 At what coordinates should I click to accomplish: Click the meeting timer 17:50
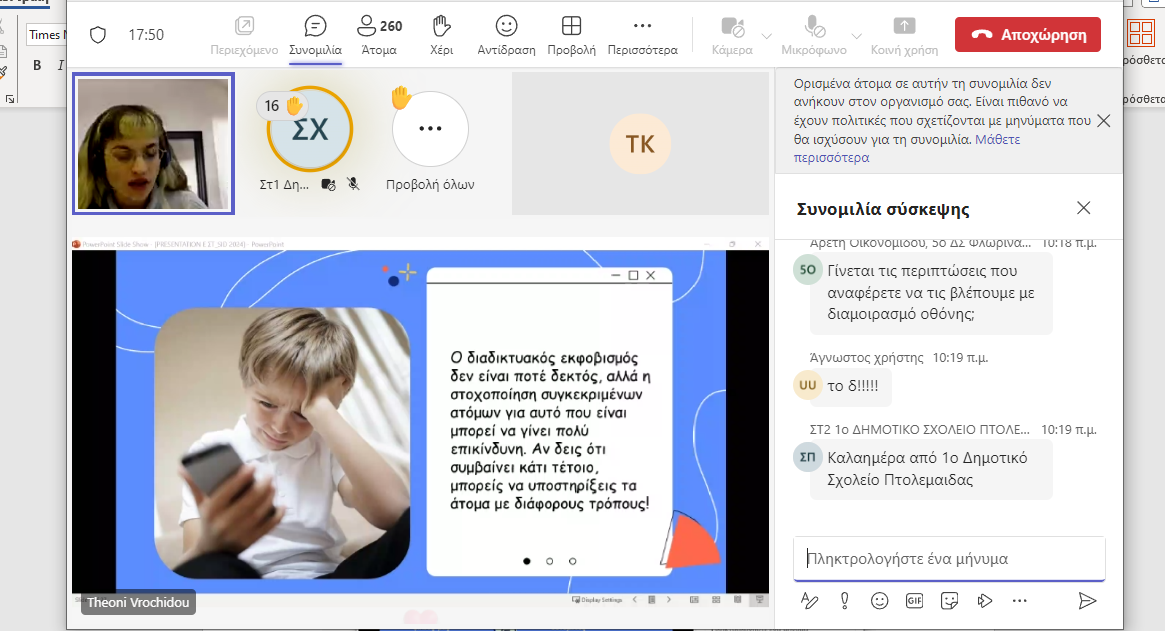tap(146, 35)
